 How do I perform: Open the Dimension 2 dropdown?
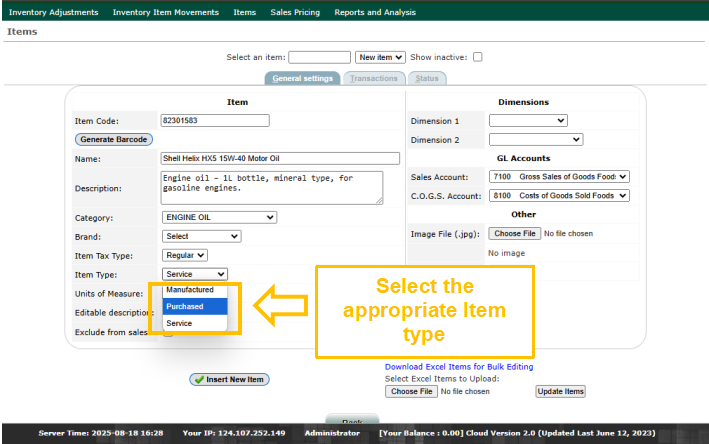click(536, 140)
